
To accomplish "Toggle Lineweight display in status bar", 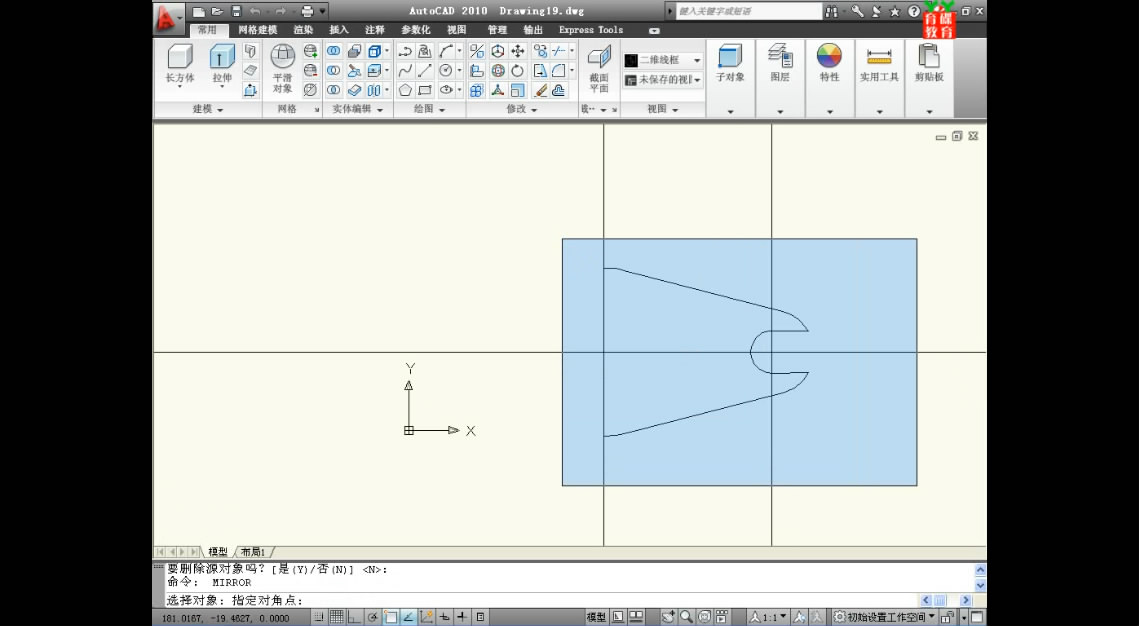I will coord(462,617).
